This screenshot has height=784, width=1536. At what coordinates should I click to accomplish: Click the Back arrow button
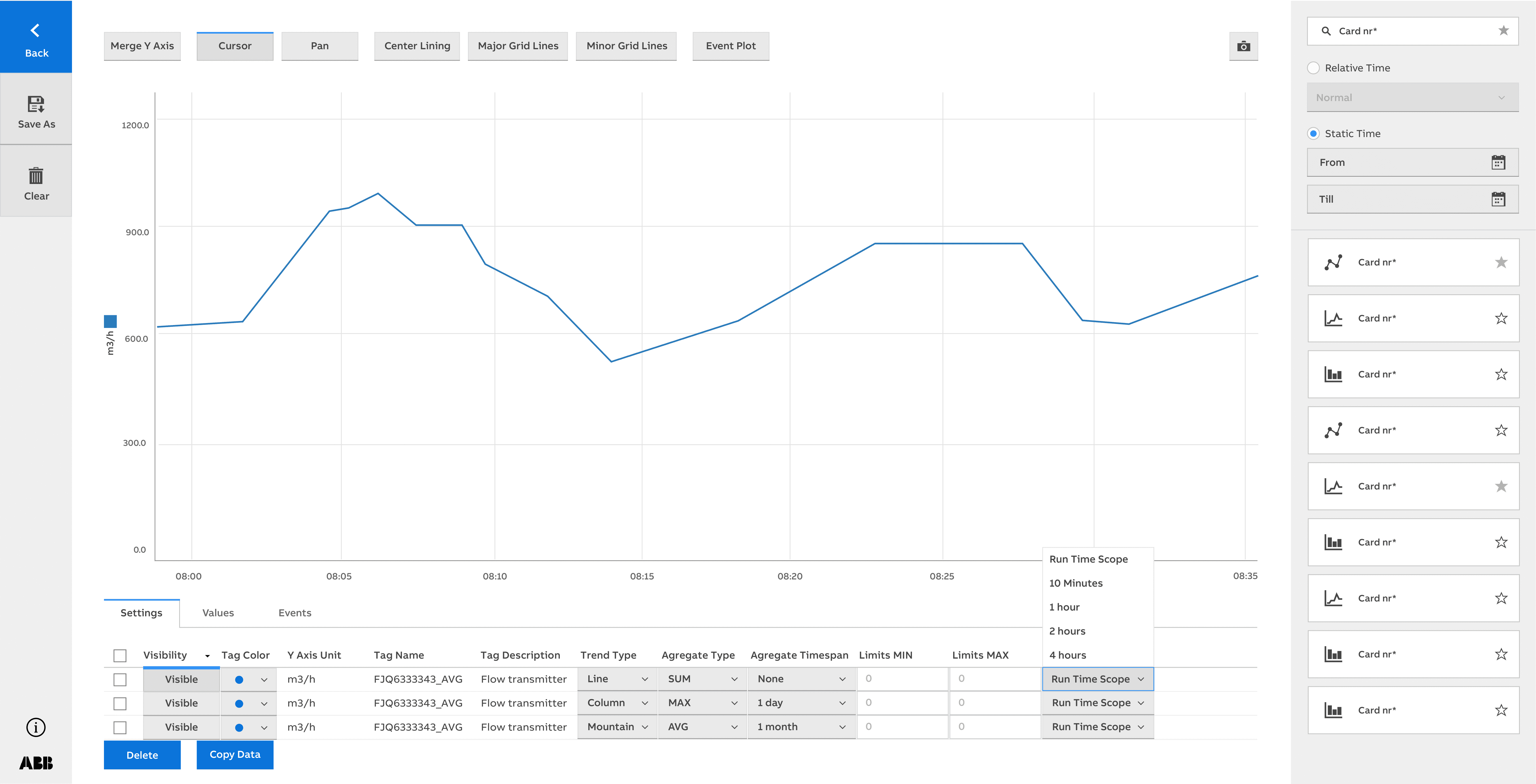36,37
